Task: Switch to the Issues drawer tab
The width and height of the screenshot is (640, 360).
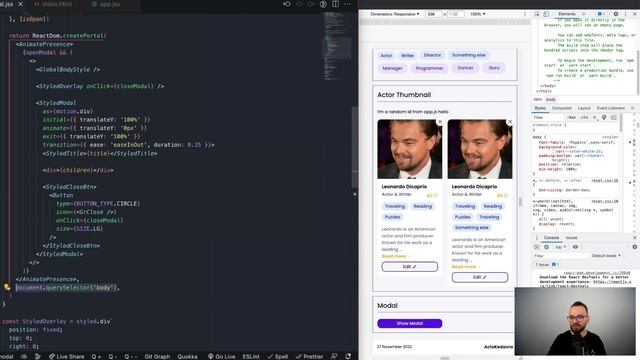Action: (x=571, y=238)
